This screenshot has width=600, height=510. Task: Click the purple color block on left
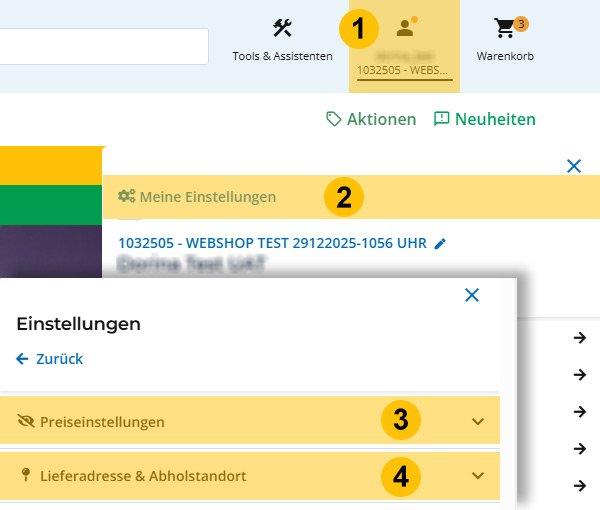click(51, 251)
